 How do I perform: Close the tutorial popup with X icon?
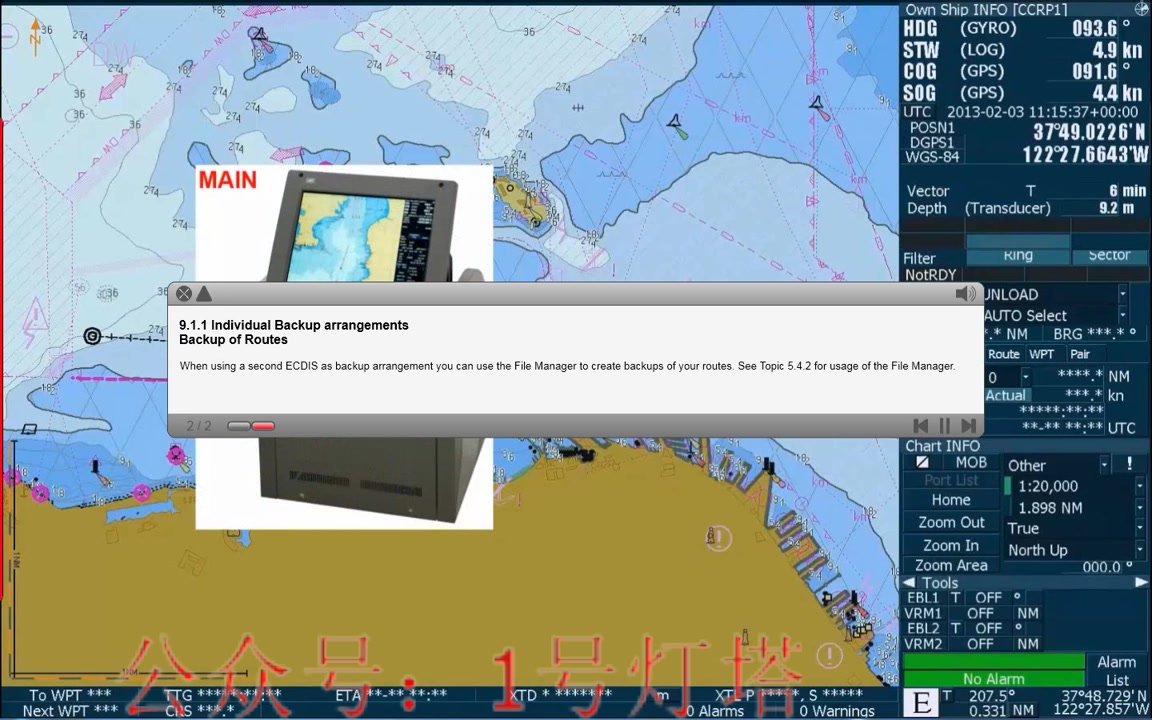pos(184,294)
